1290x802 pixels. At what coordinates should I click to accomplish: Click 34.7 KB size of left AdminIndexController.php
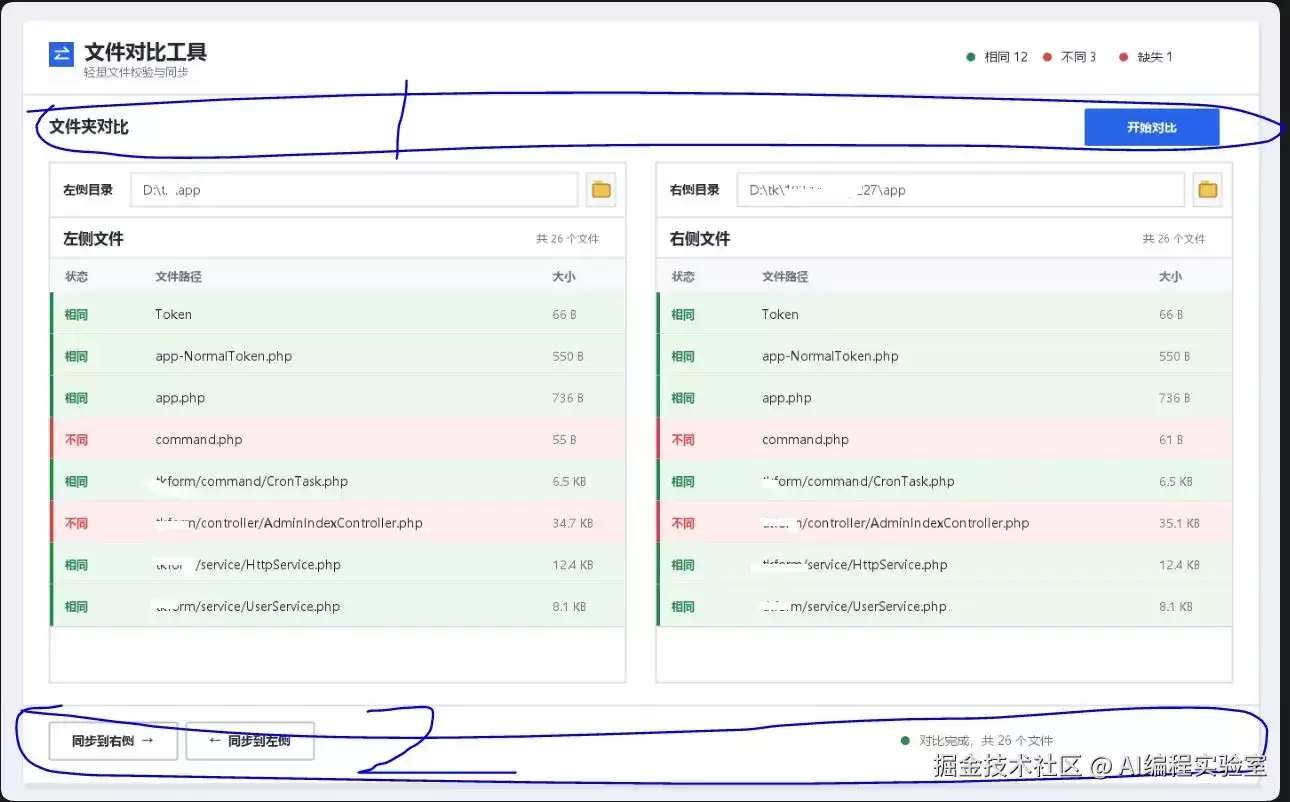573,523
